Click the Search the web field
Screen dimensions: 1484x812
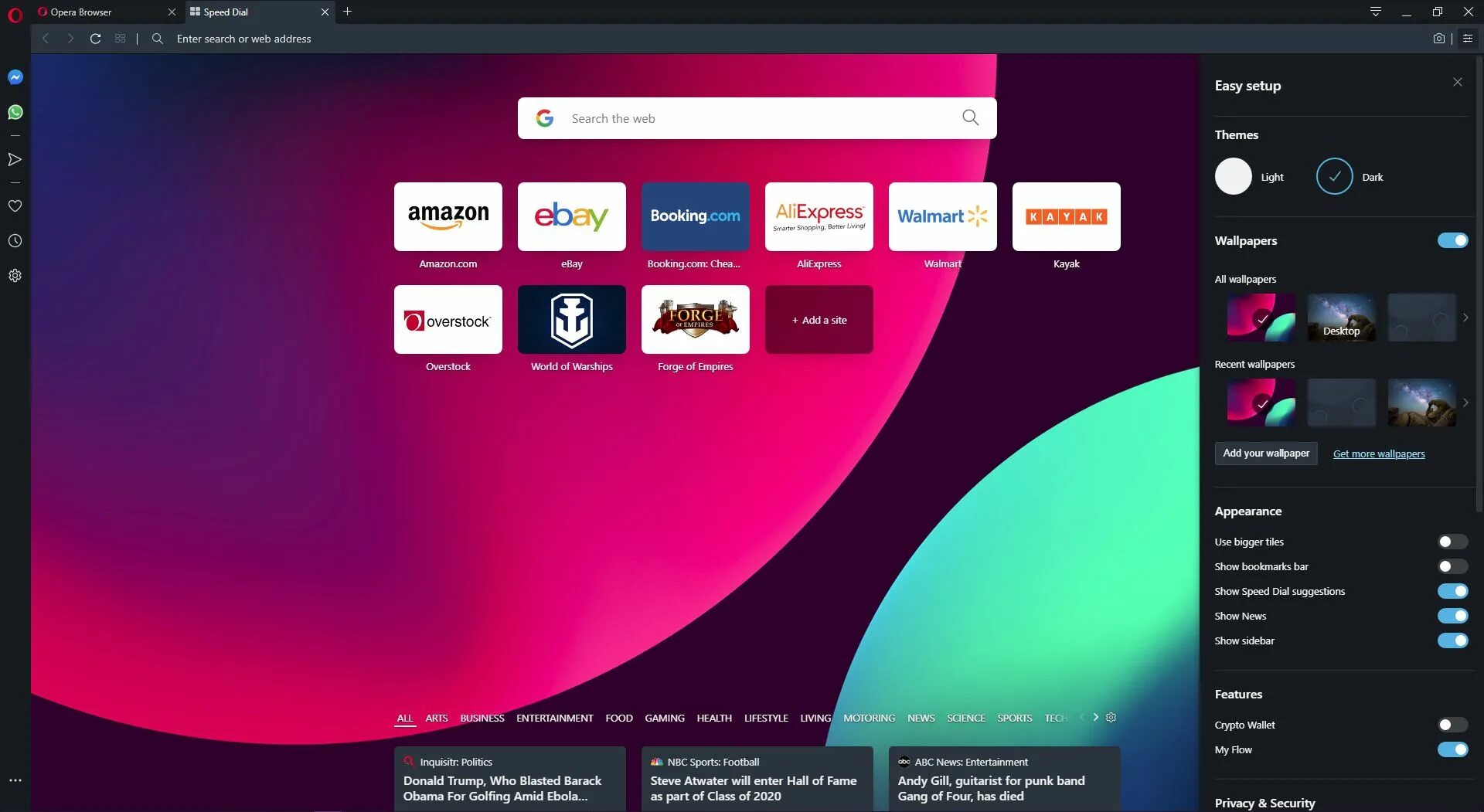[x=757, y=118]
